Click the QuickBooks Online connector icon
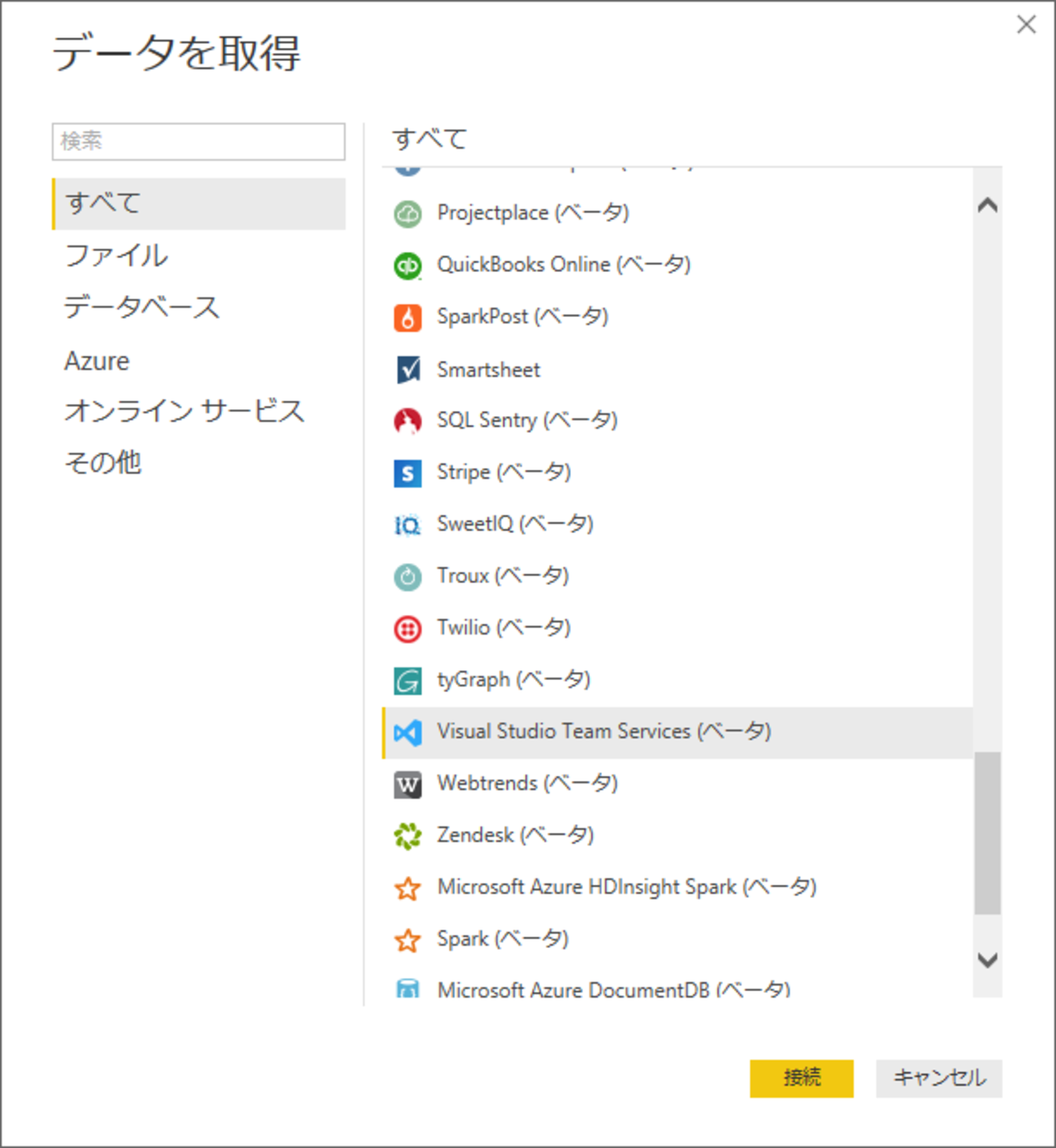 tap(408, 266)
